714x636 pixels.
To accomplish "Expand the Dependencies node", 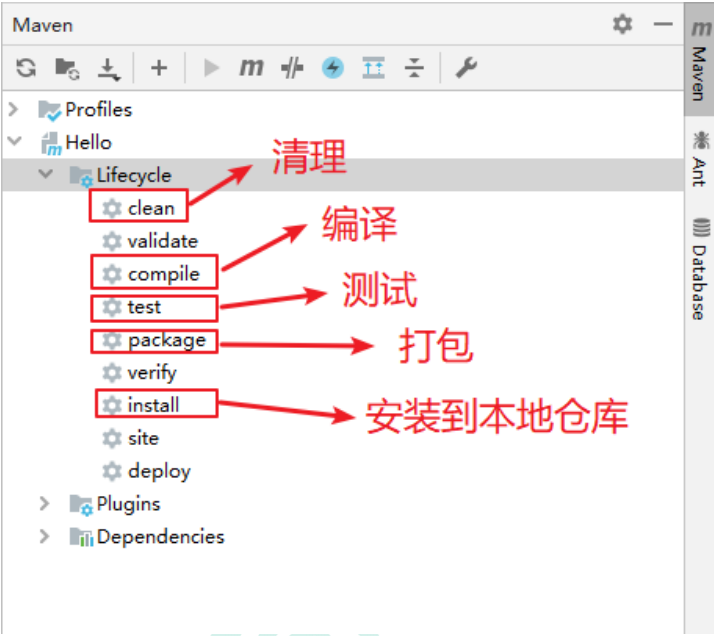I will pyautogui.click(x=44, y=536).
